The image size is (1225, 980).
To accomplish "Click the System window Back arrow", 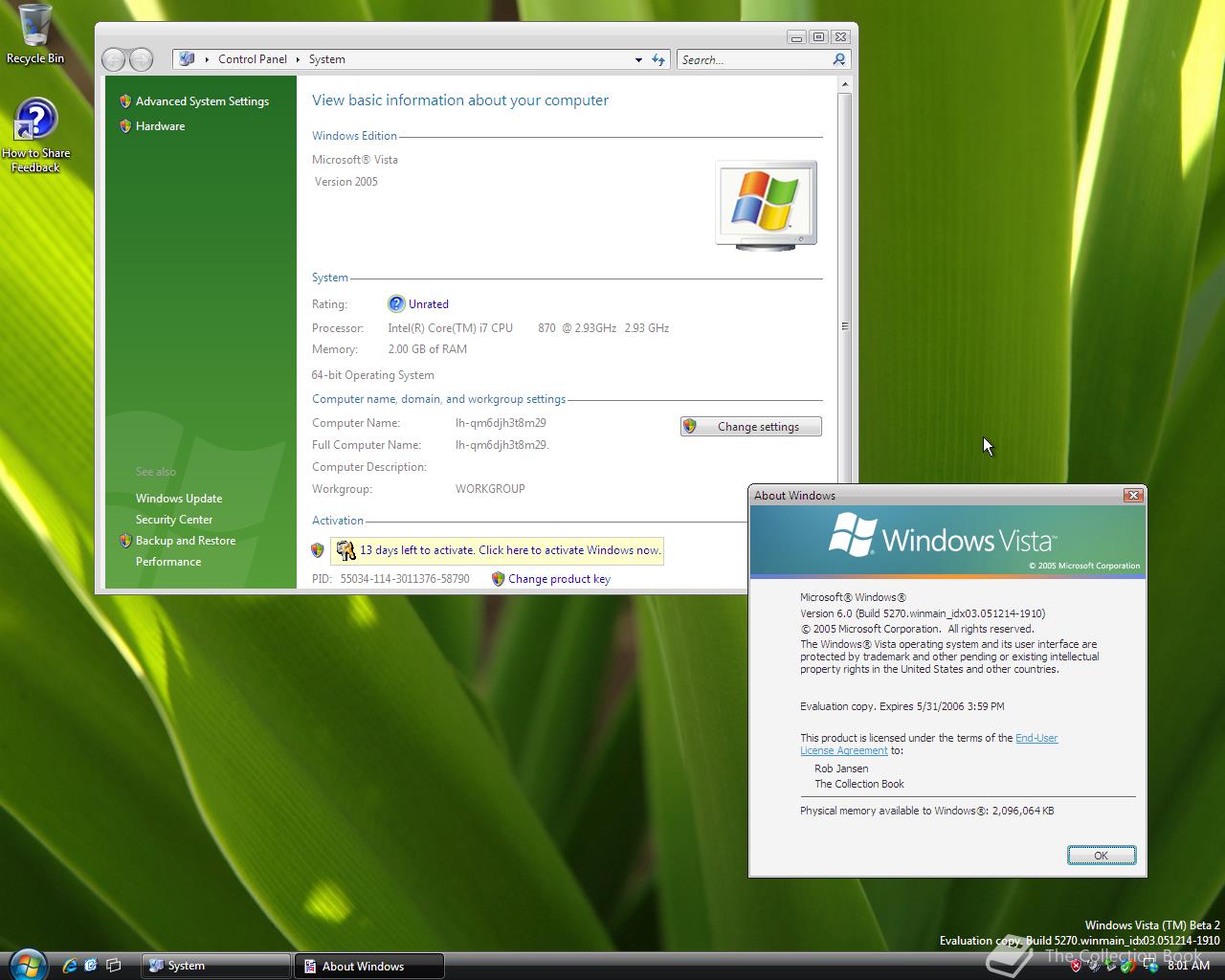I will coord(114,59).
